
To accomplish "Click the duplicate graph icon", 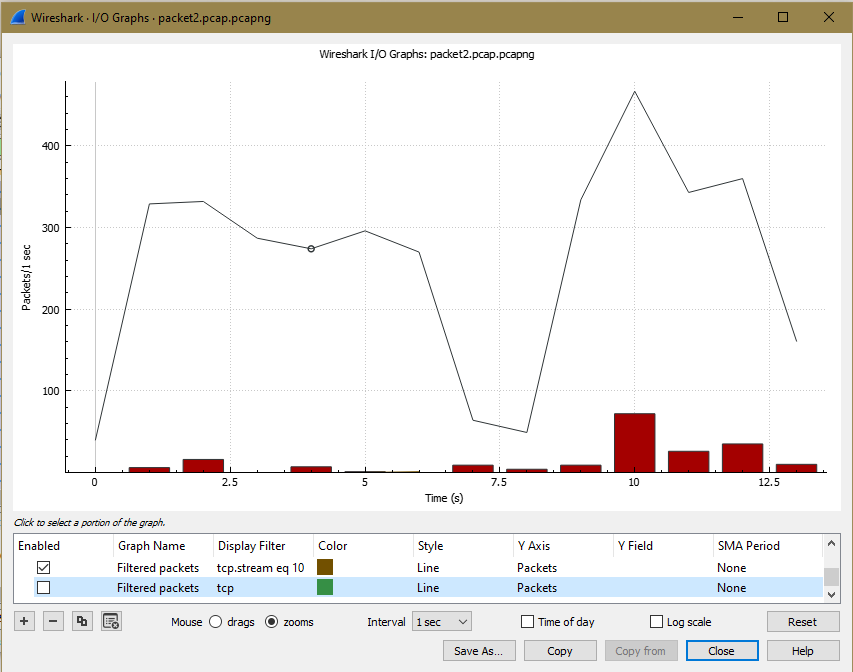I will coord(83,622).
